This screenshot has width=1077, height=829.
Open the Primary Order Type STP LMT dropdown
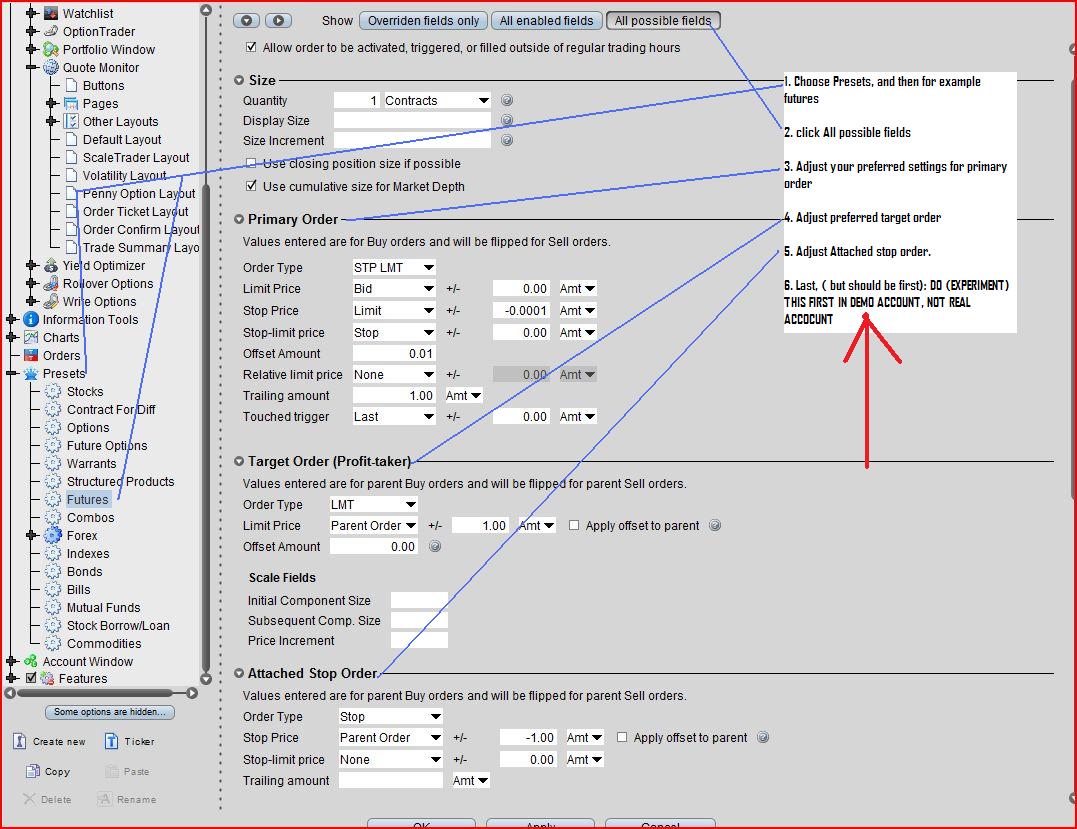click(x=394, y=267)
